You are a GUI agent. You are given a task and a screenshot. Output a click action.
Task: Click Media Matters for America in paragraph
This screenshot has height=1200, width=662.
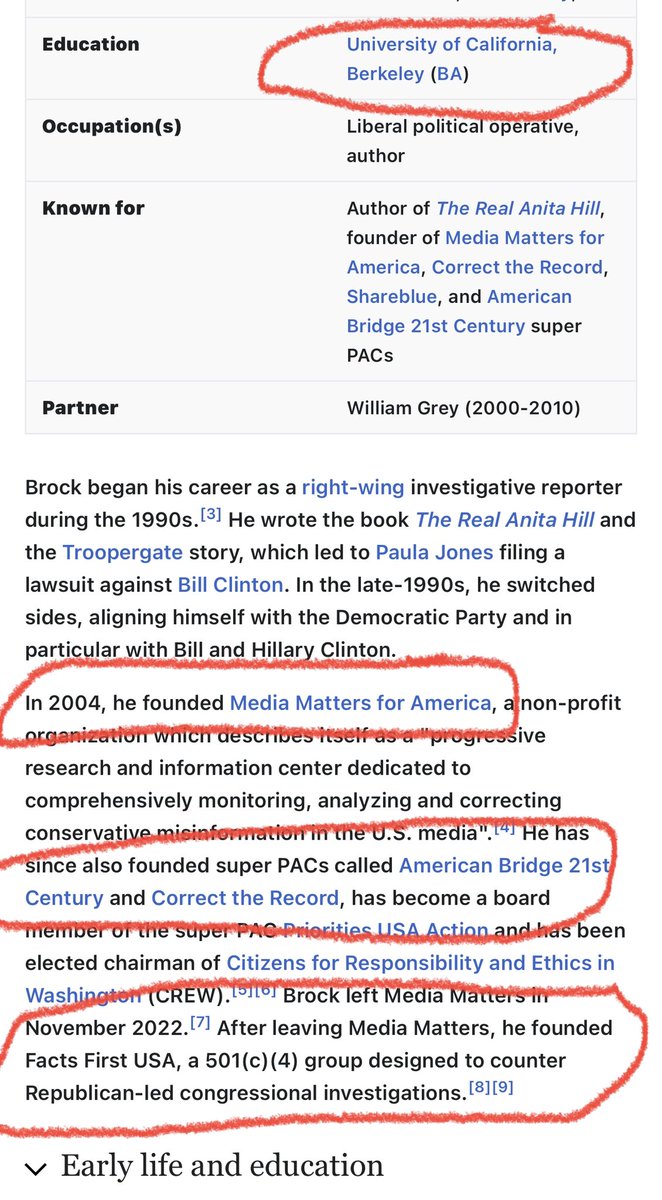pos(360,703)
